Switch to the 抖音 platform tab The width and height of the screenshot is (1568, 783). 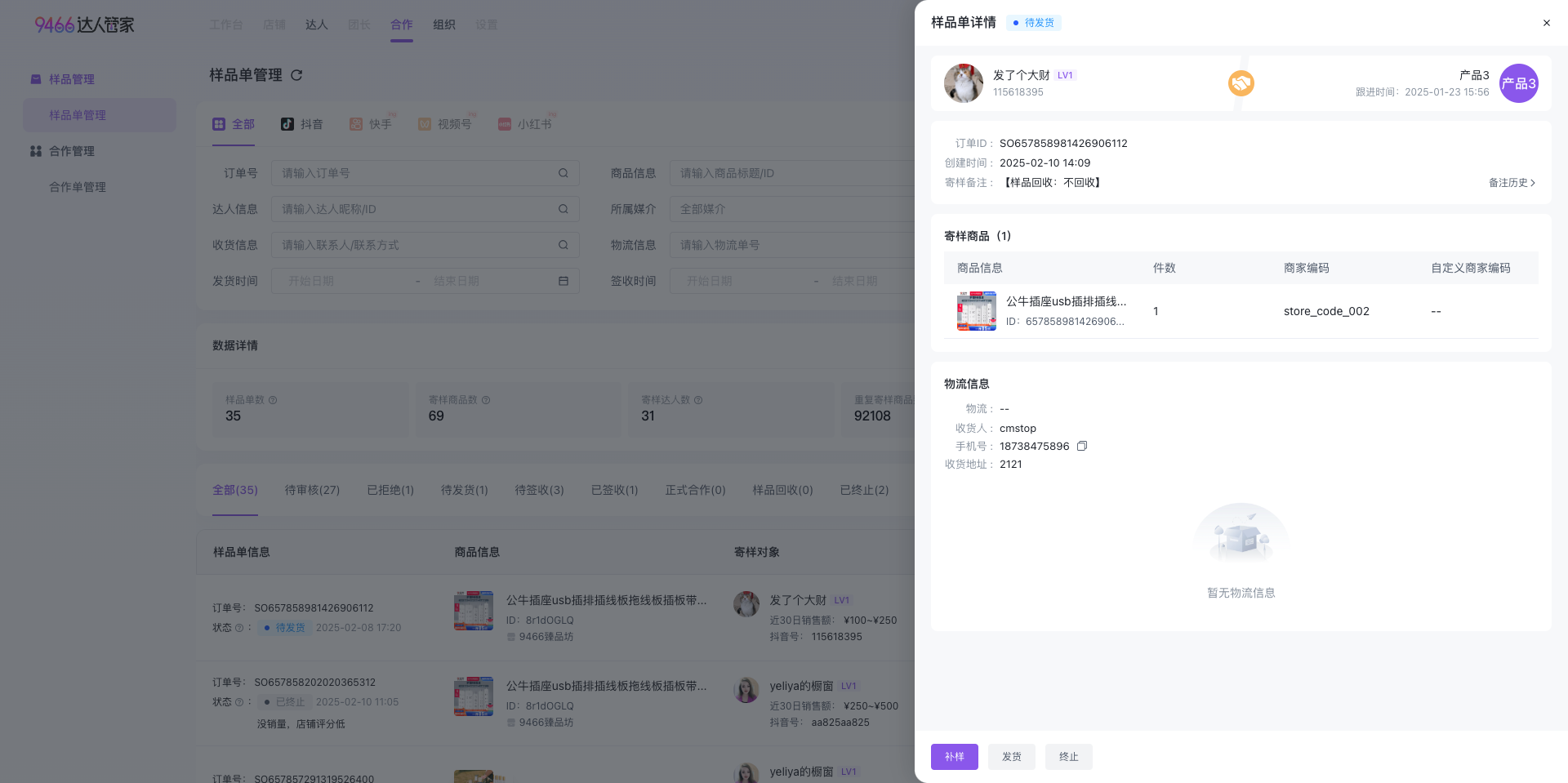point(302,124)
